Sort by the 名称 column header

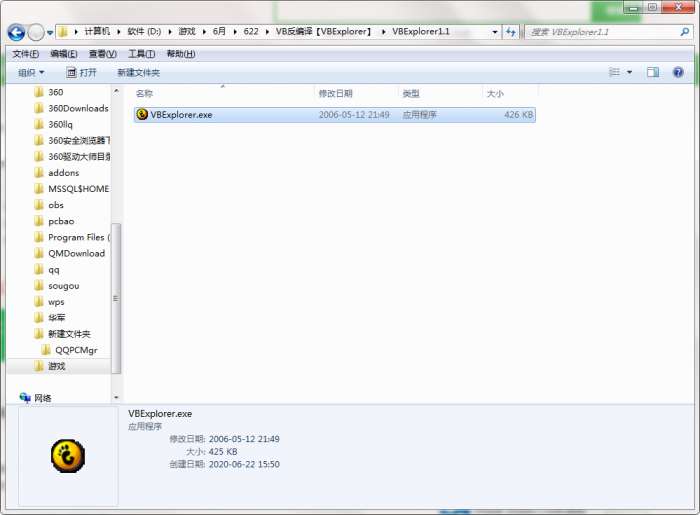[144, 93]
